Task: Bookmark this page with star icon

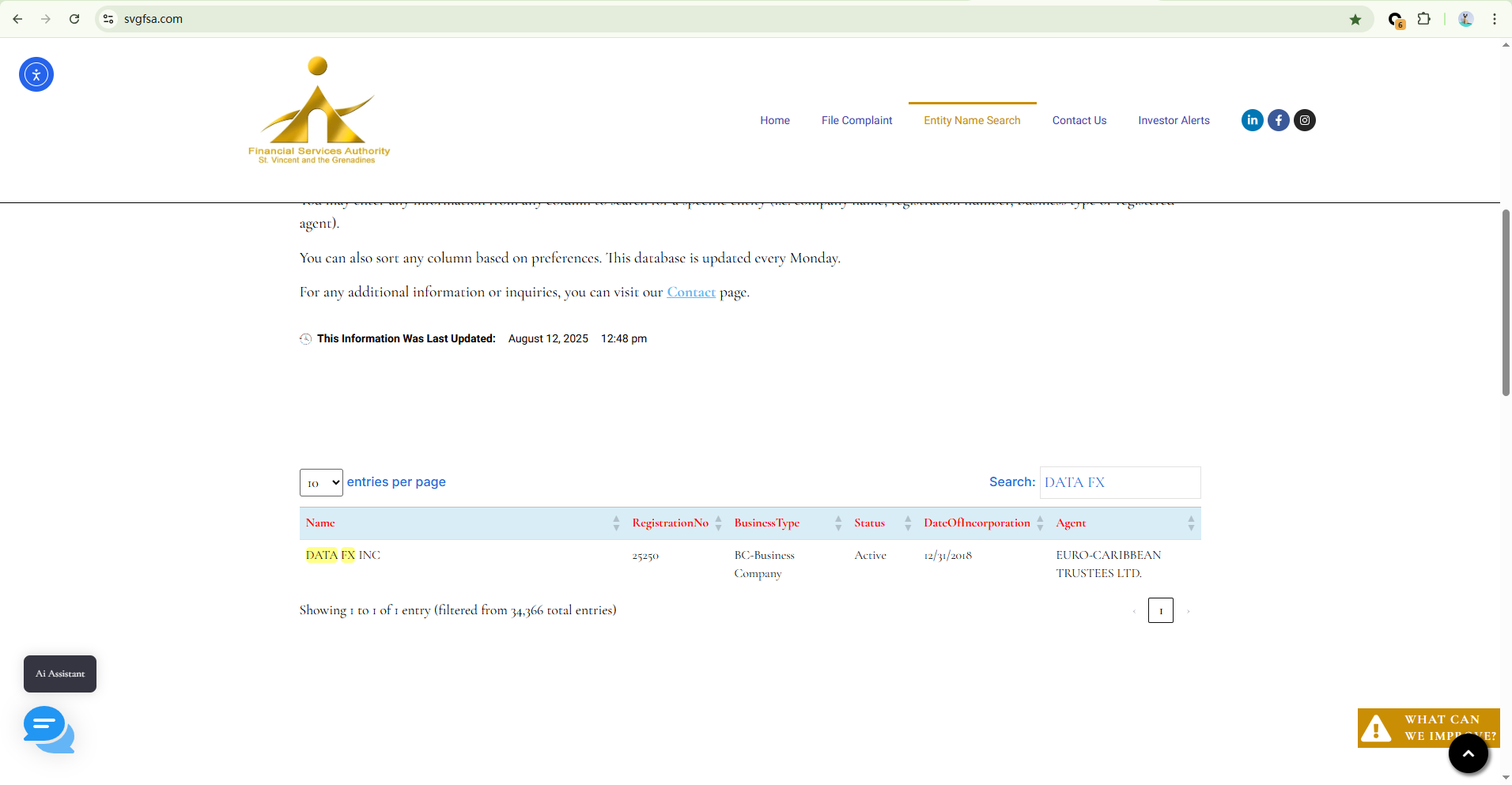Action: 1355,19
